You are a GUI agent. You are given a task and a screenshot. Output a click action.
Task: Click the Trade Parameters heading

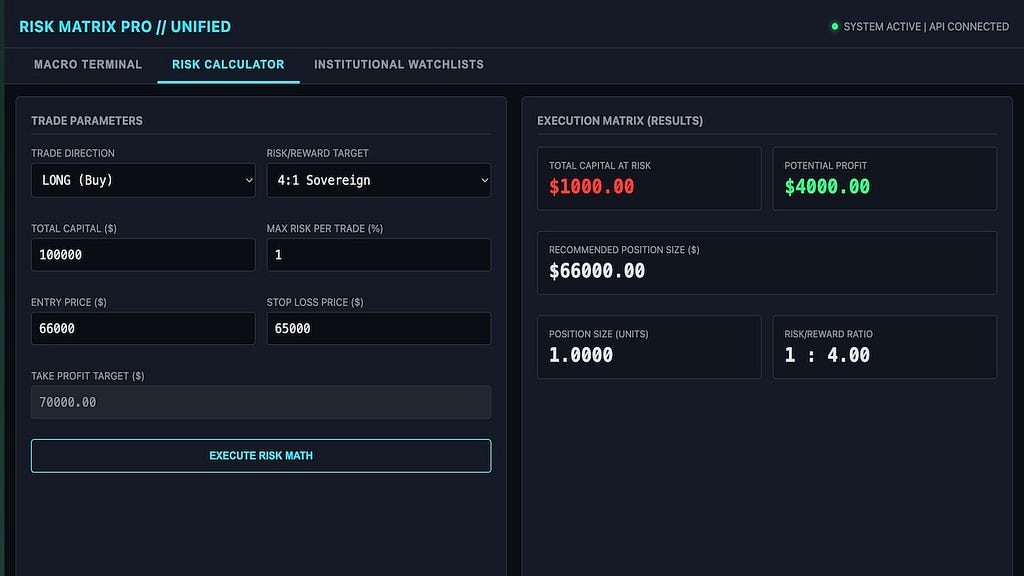[87, 121]
